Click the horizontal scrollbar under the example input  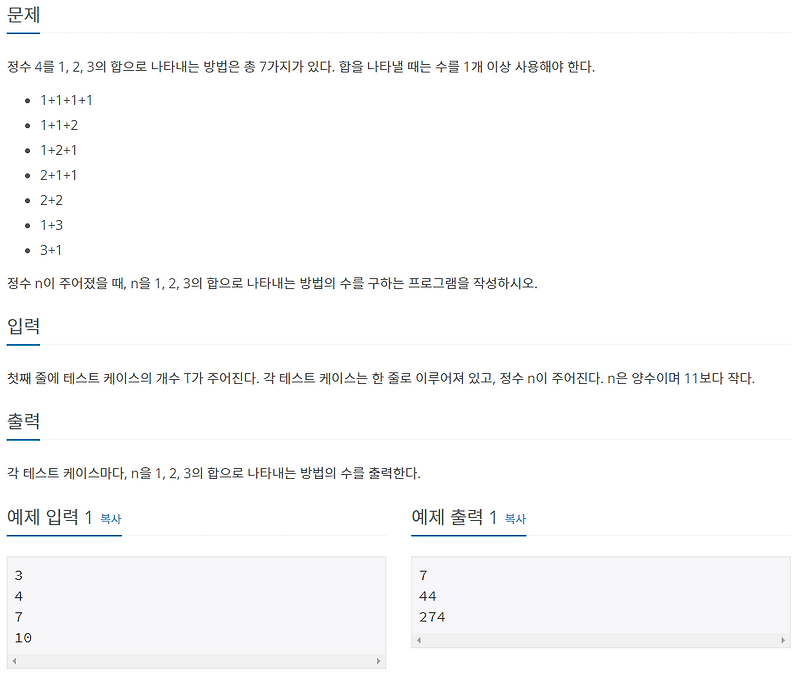click(195, 659)
